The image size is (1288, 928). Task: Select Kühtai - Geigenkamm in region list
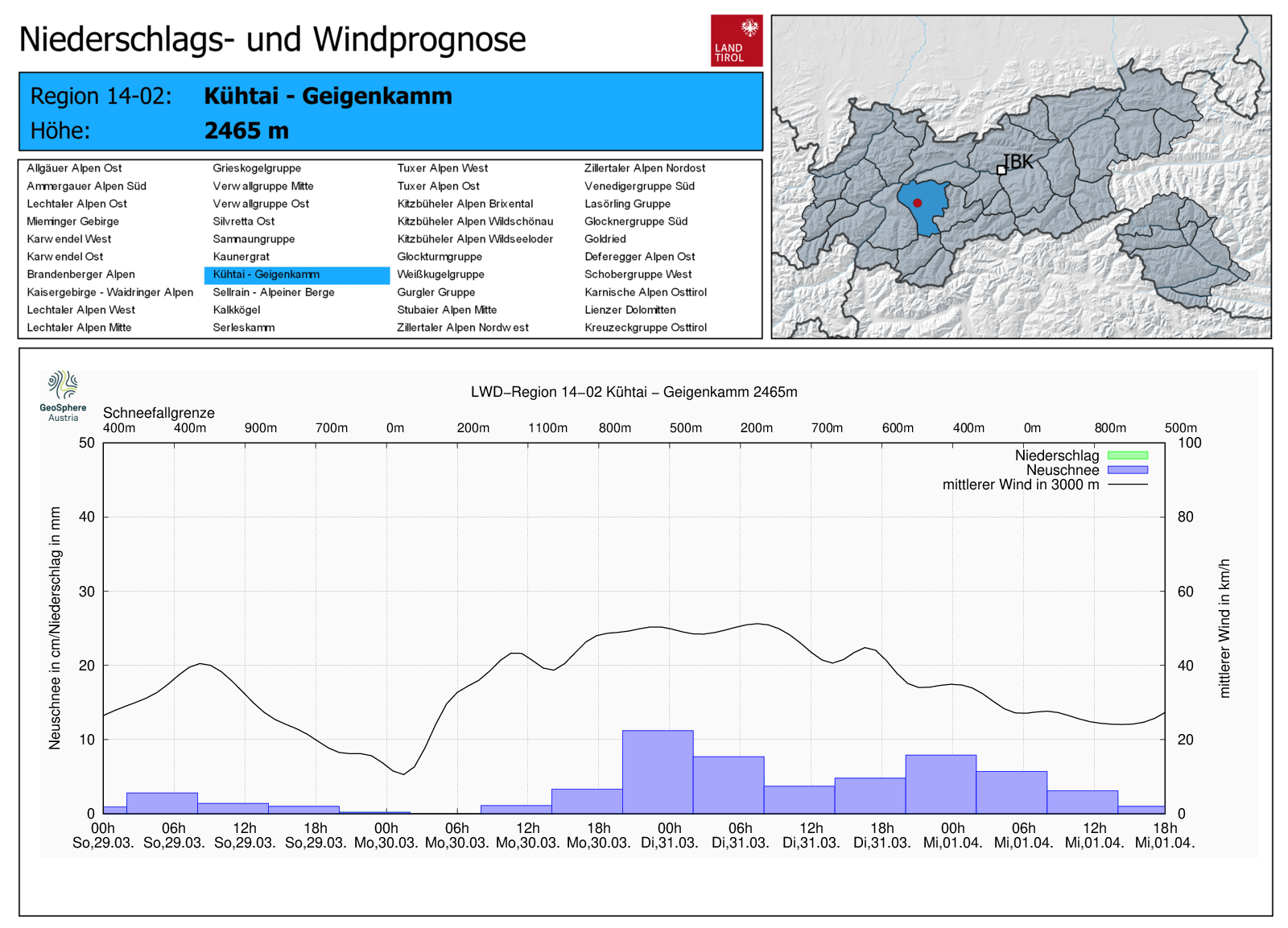(266, 274)
